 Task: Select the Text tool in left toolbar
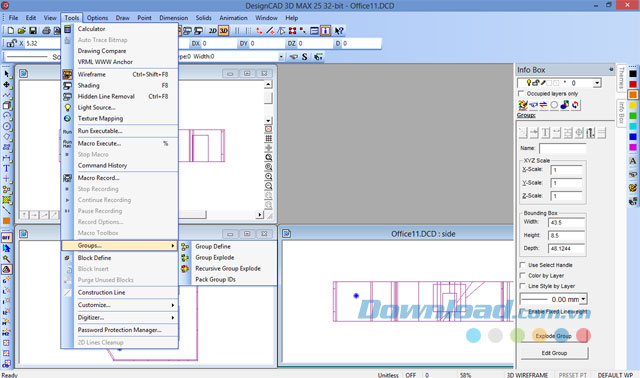pyautogui.click(x=7, y=168)
